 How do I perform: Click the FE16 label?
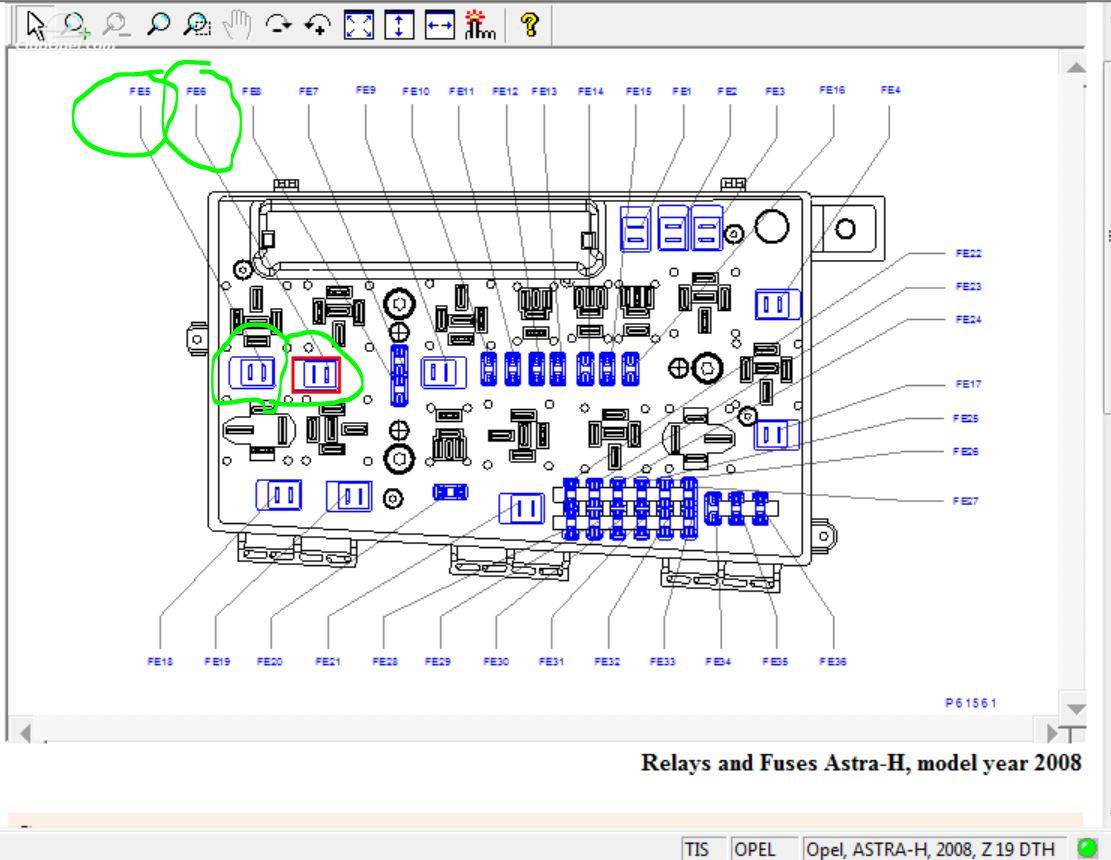pyautogui.click(x=832, y=90)
